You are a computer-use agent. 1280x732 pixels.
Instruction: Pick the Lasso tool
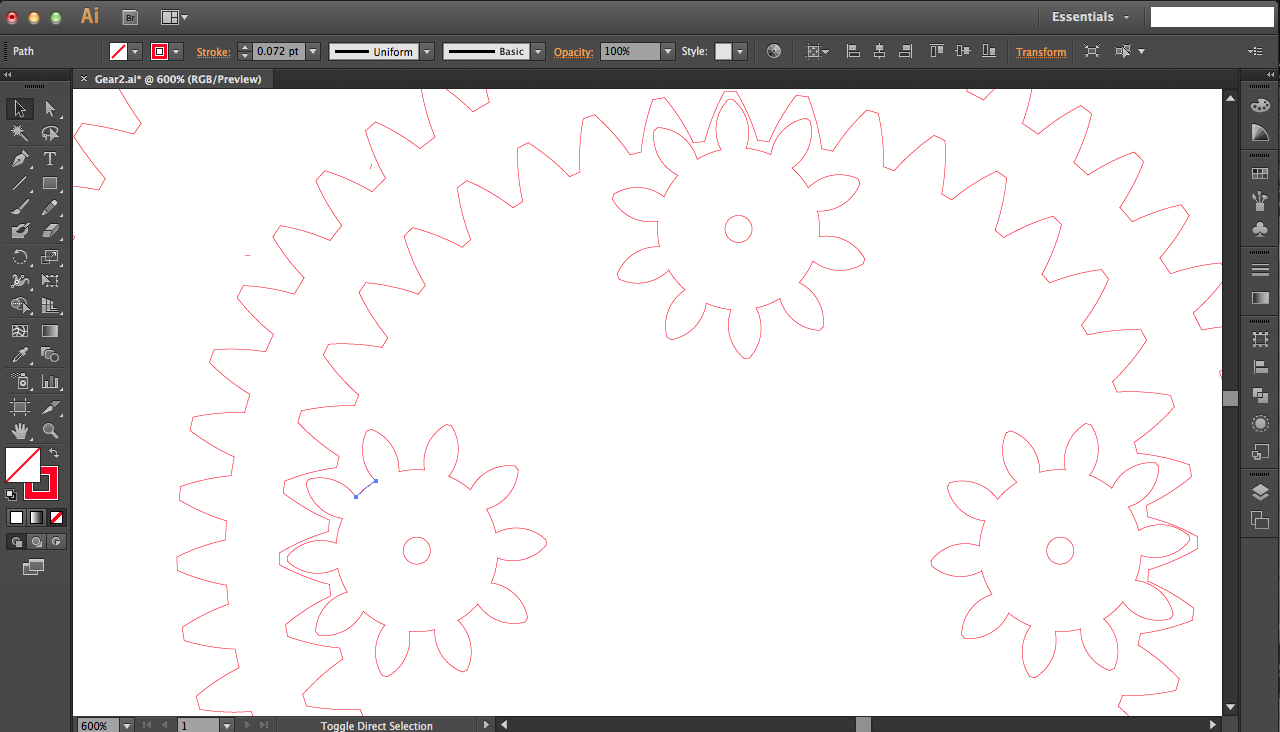tap(50, 134)
